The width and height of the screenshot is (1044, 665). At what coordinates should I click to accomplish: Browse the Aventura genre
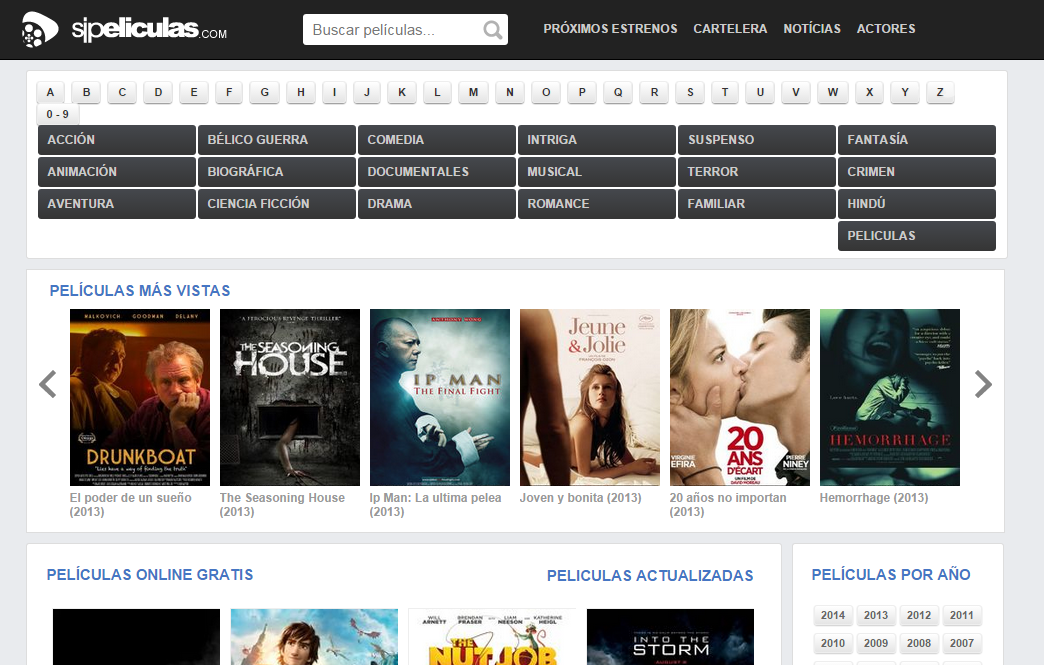coord(117,204)
